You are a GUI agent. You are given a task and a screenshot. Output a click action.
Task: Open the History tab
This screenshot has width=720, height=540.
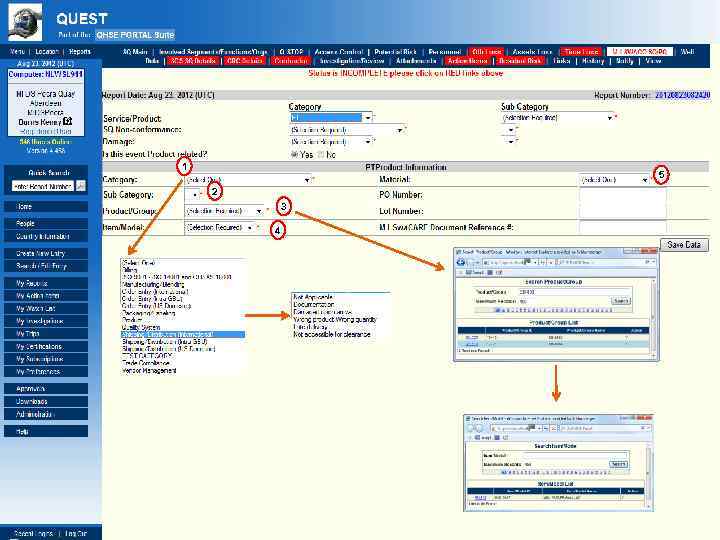[x=593, y=61]
